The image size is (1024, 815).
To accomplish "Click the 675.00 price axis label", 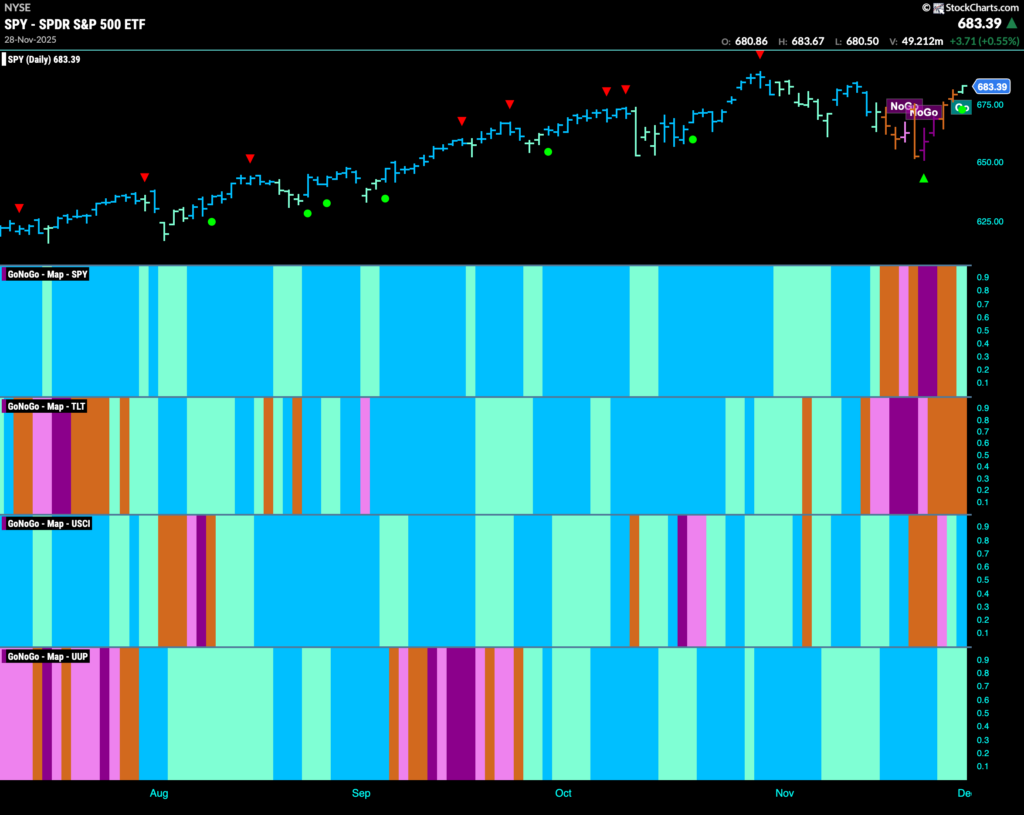I will point(990,104).
